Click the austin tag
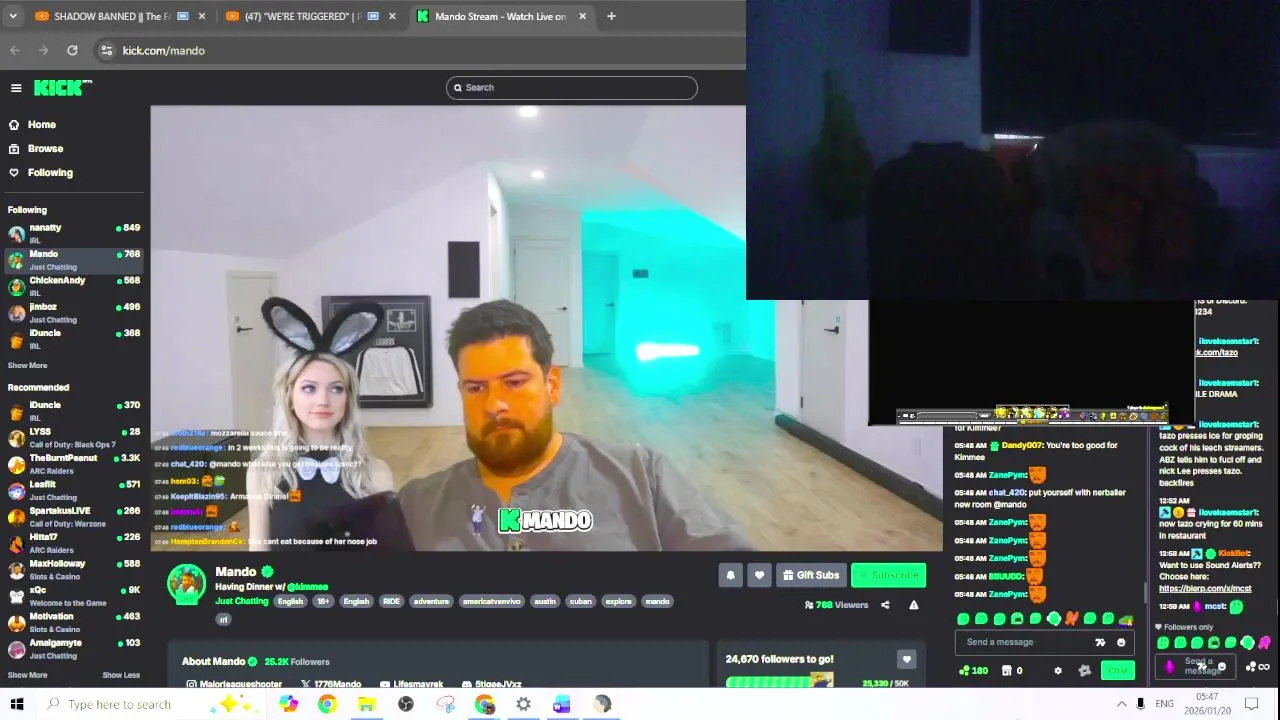Image resolution: width=1280 pixels, height=720 pixels. (545, 602)
